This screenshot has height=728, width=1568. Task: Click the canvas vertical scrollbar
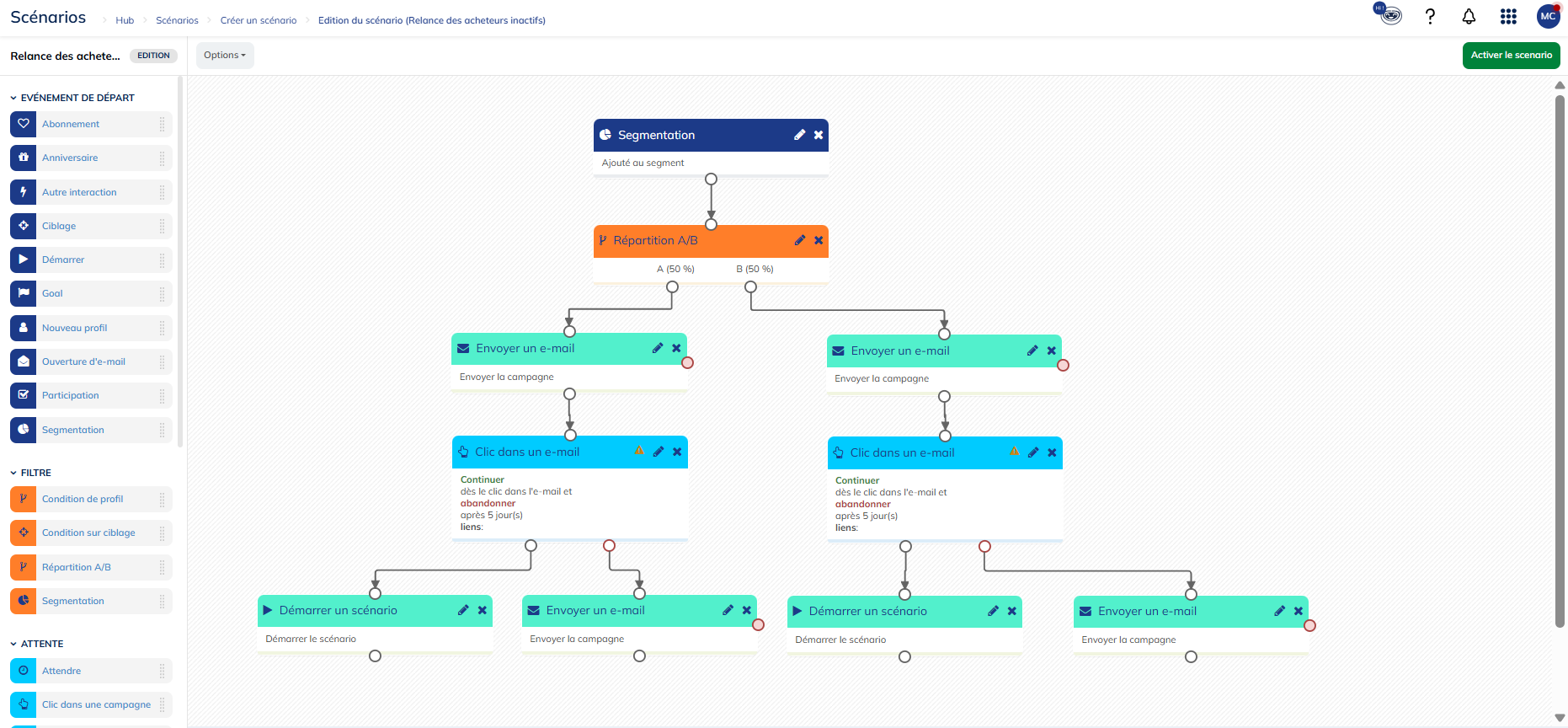(1560, 362)
